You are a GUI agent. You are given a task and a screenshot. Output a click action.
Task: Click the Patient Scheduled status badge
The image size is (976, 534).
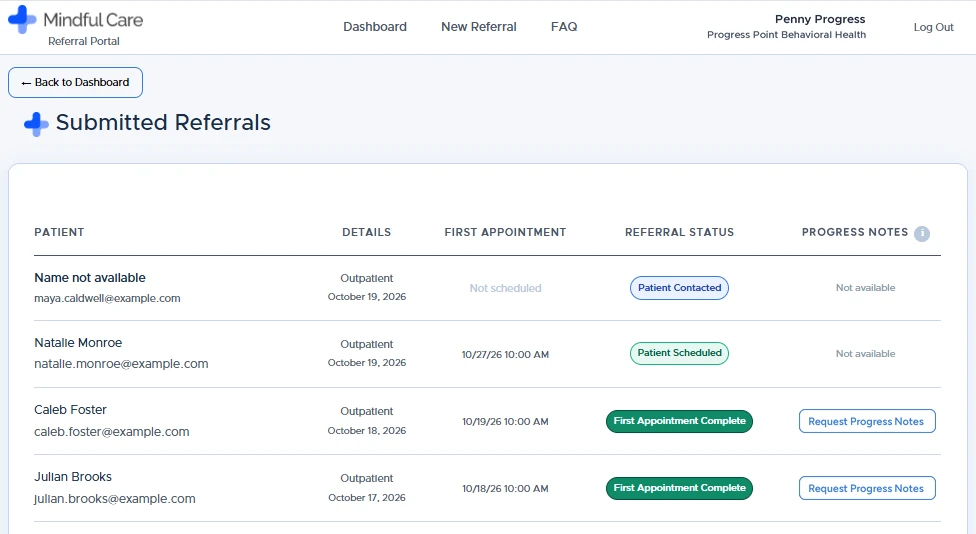coord(679,353)
